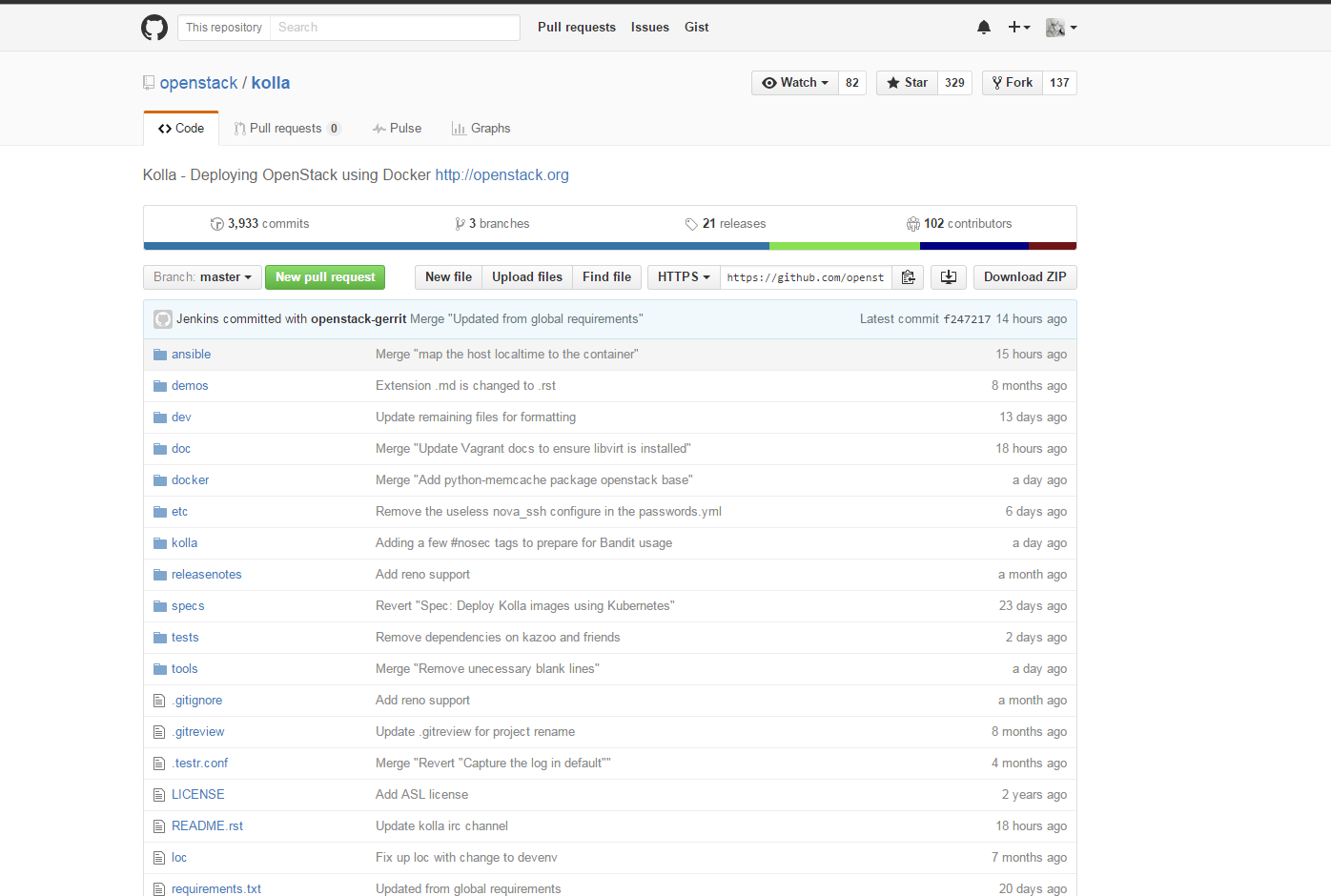Open the openstack owner link
This screenshot has height=896, width=1331.
[199, 83]
